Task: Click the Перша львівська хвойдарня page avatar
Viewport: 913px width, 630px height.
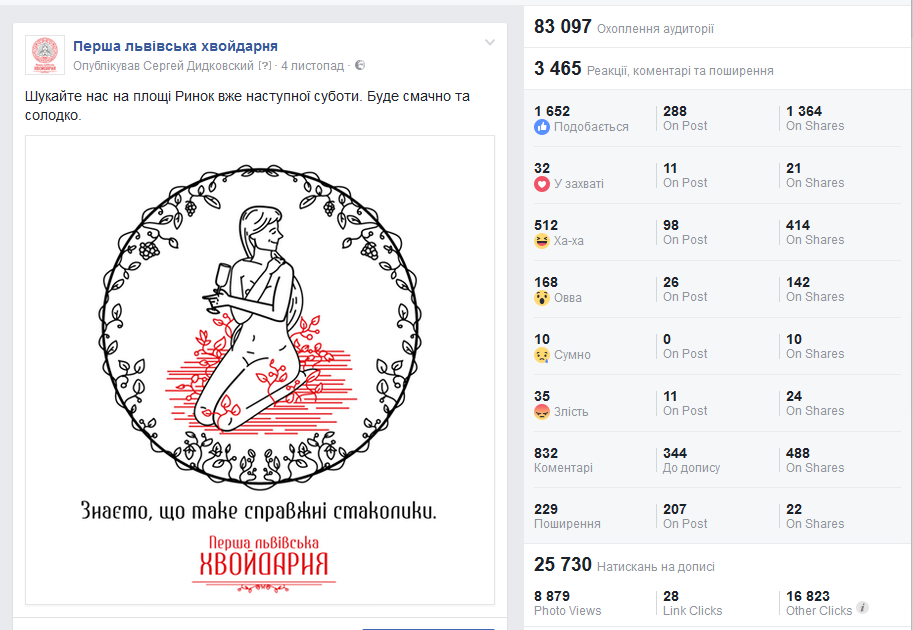Action: [45, 55]
